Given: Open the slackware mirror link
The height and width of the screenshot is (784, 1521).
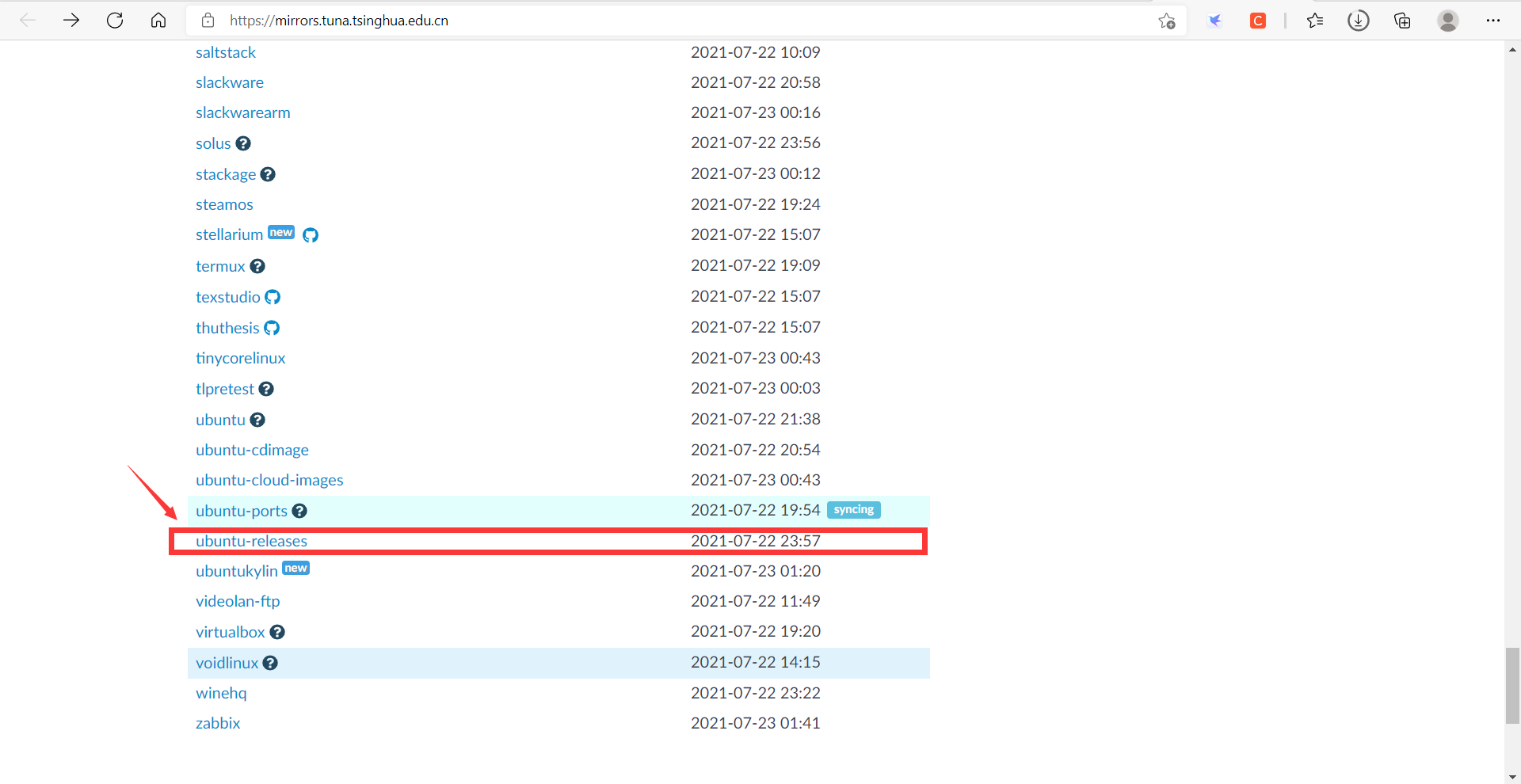Looking at the screenshot, I should tap(230, 82).
